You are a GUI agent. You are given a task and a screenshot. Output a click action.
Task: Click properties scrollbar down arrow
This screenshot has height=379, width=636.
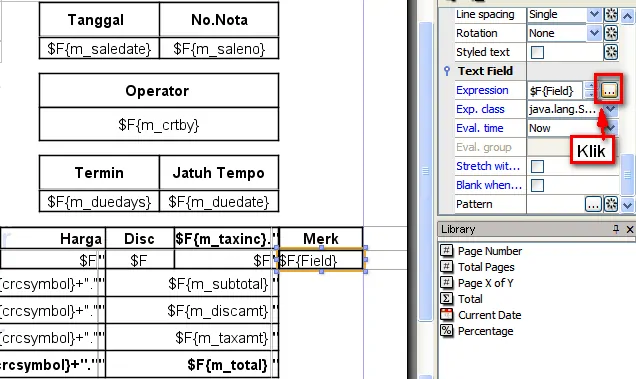click(x=627, y=205)
